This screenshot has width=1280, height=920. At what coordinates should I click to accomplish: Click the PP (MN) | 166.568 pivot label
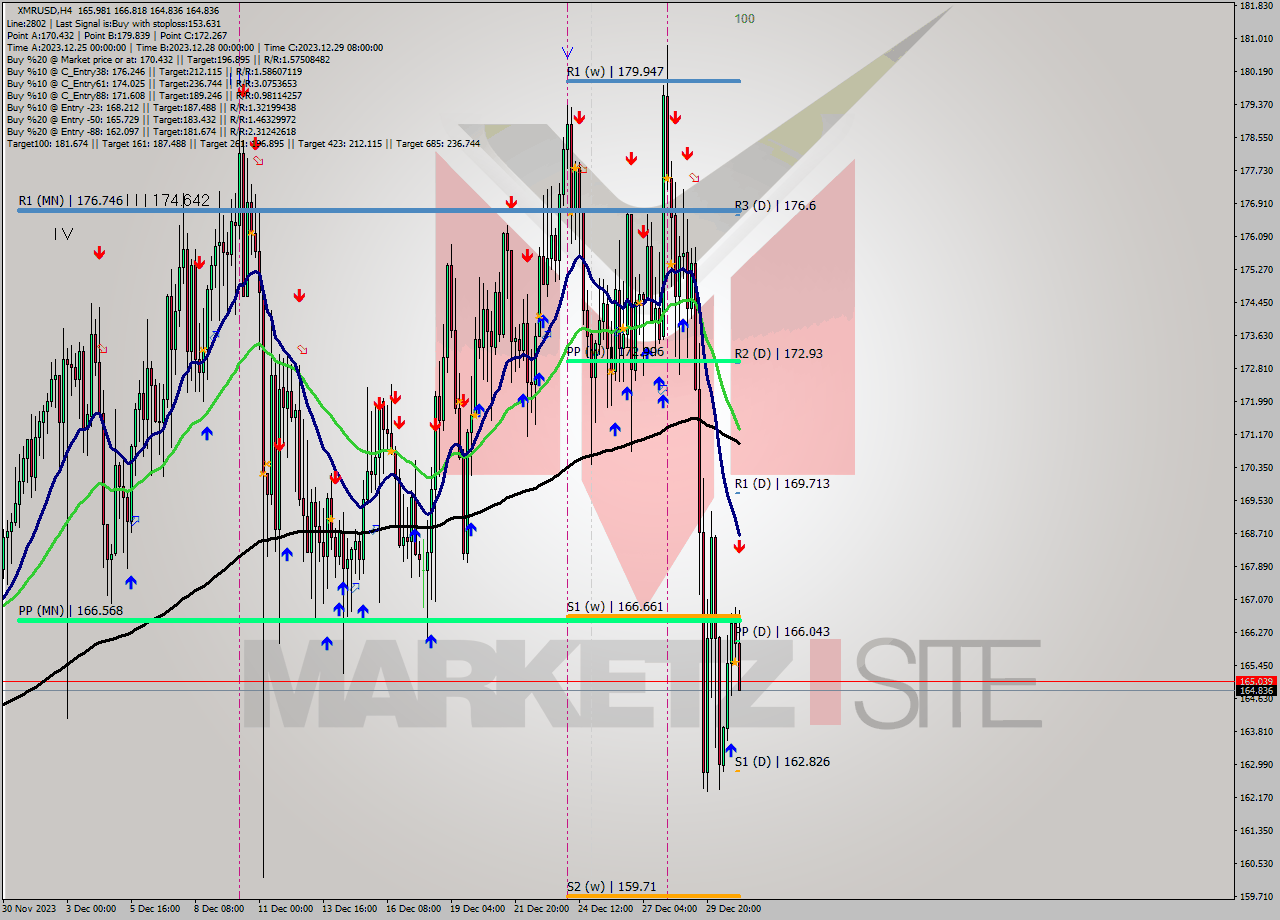pos(70,610)
